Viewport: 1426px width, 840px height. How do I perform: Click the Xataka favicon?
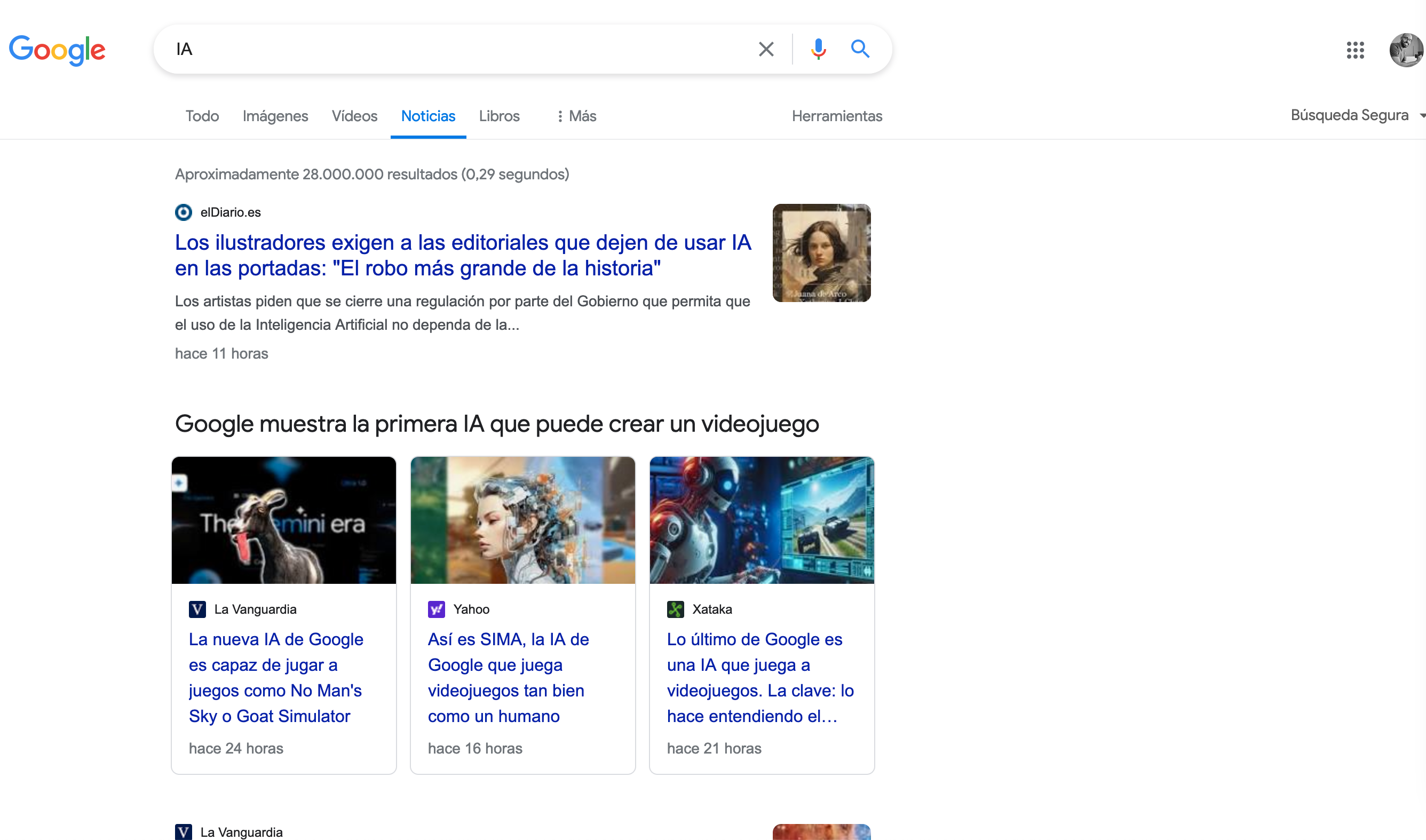point(676,609)
